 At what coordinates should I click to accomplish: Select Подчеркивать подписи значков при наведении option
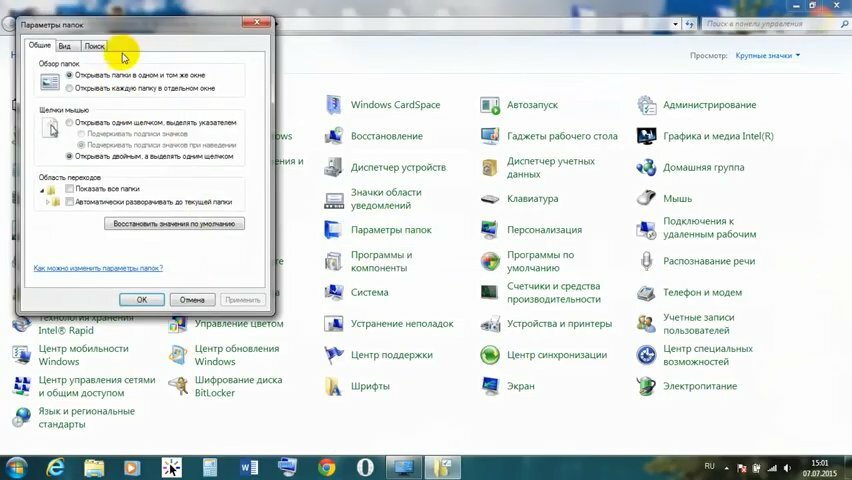pos(82,145)
